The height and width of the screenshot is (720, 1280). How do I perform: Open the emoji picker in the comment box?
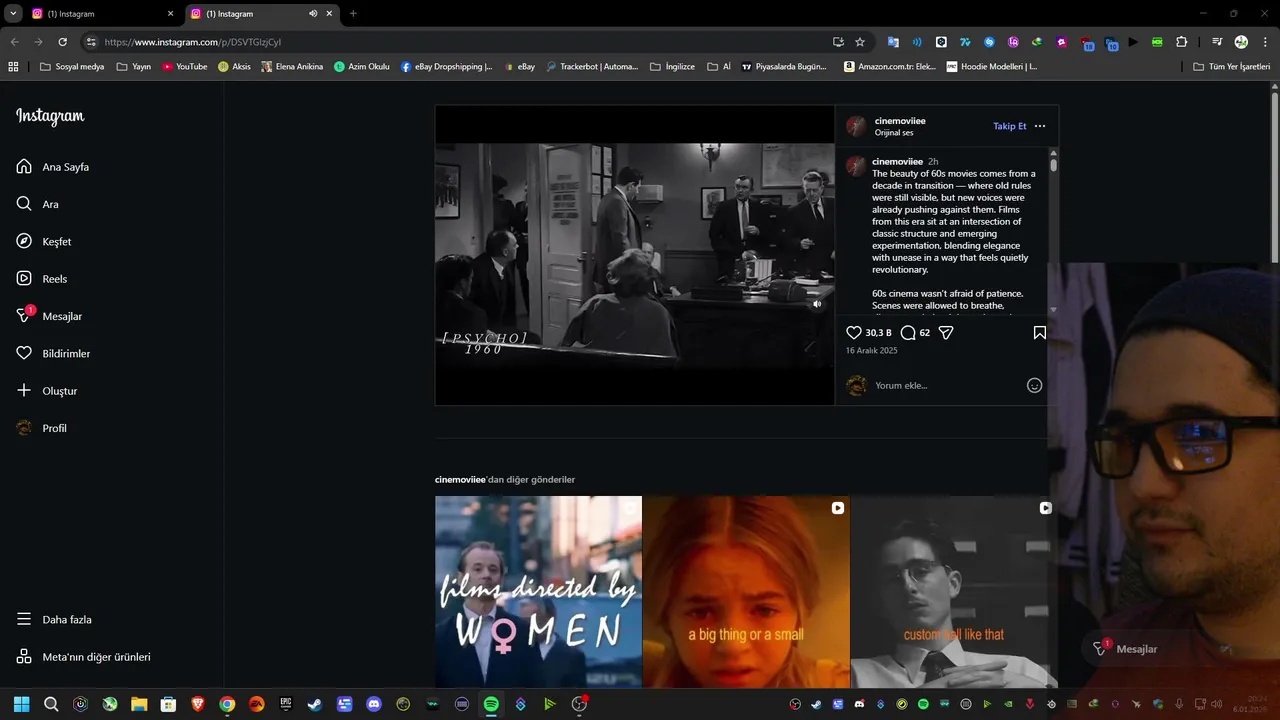coord(1035,385)
